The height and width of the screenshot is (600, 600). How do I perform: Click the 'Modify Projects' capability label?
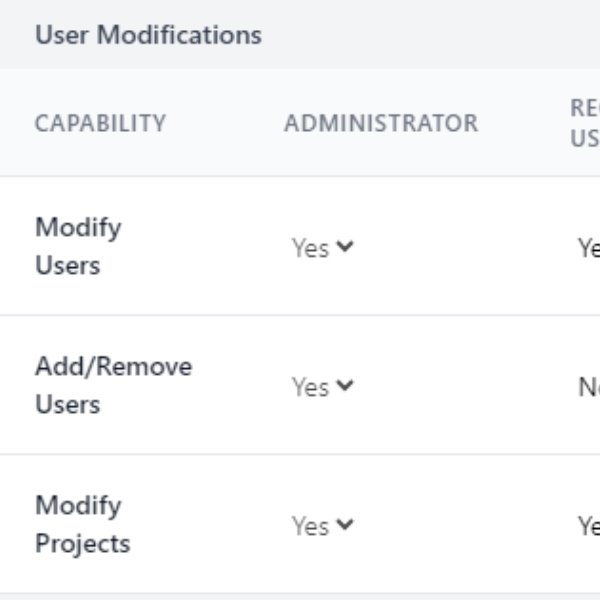pyautogui.click(x=83, y=524)
